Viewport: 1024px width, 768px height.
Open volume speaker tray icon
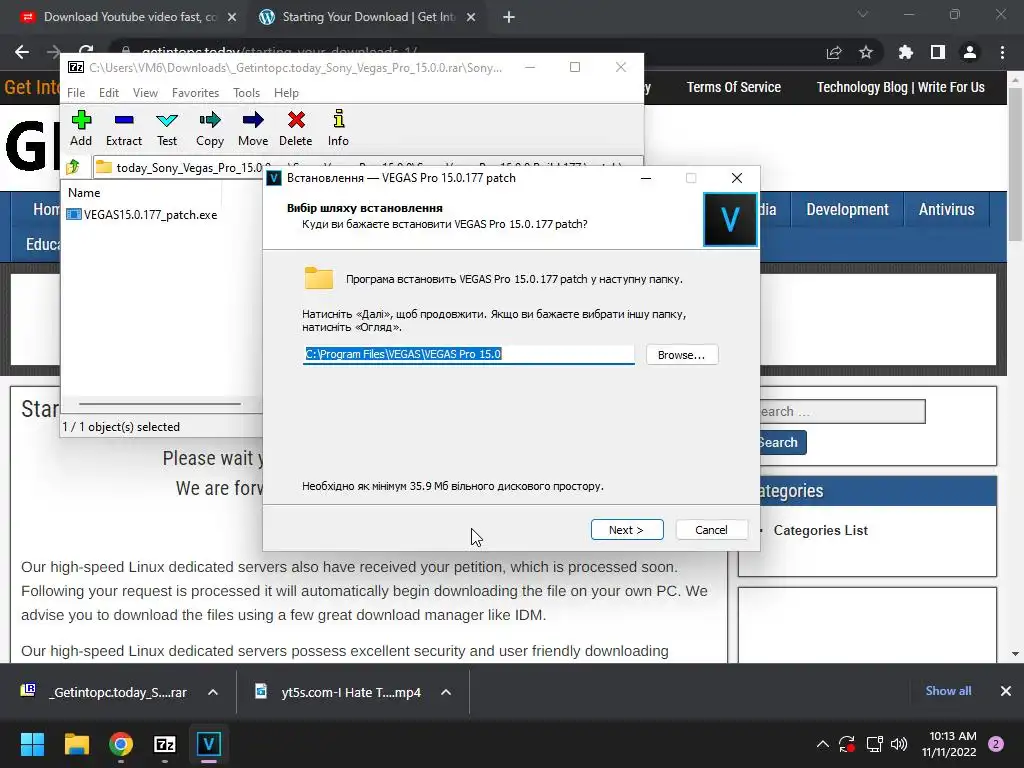tap(899, 744)
